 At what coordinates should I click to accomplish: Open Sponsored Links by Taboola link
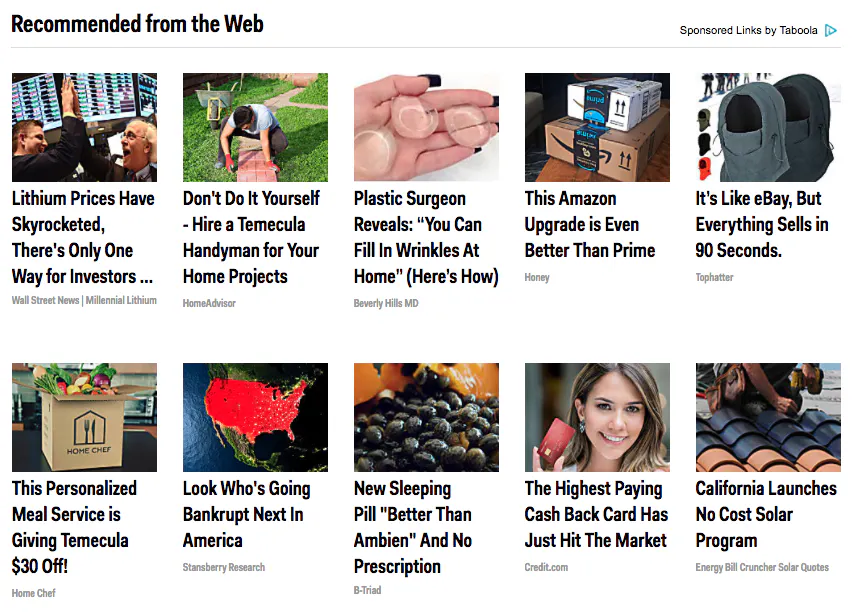point(748,31)
